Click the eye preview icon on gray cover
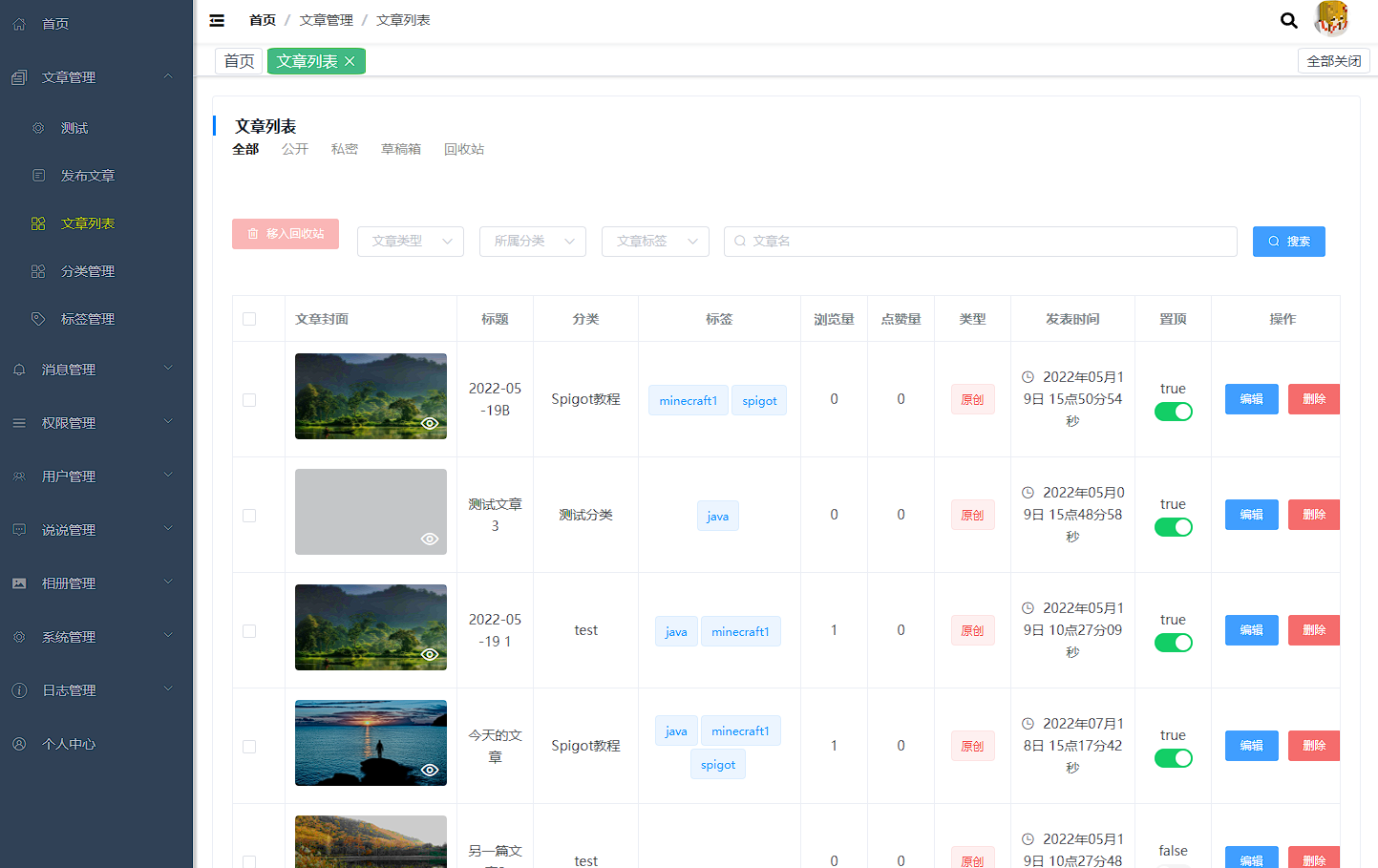The image size is (1378, 868). click(430, 539)
